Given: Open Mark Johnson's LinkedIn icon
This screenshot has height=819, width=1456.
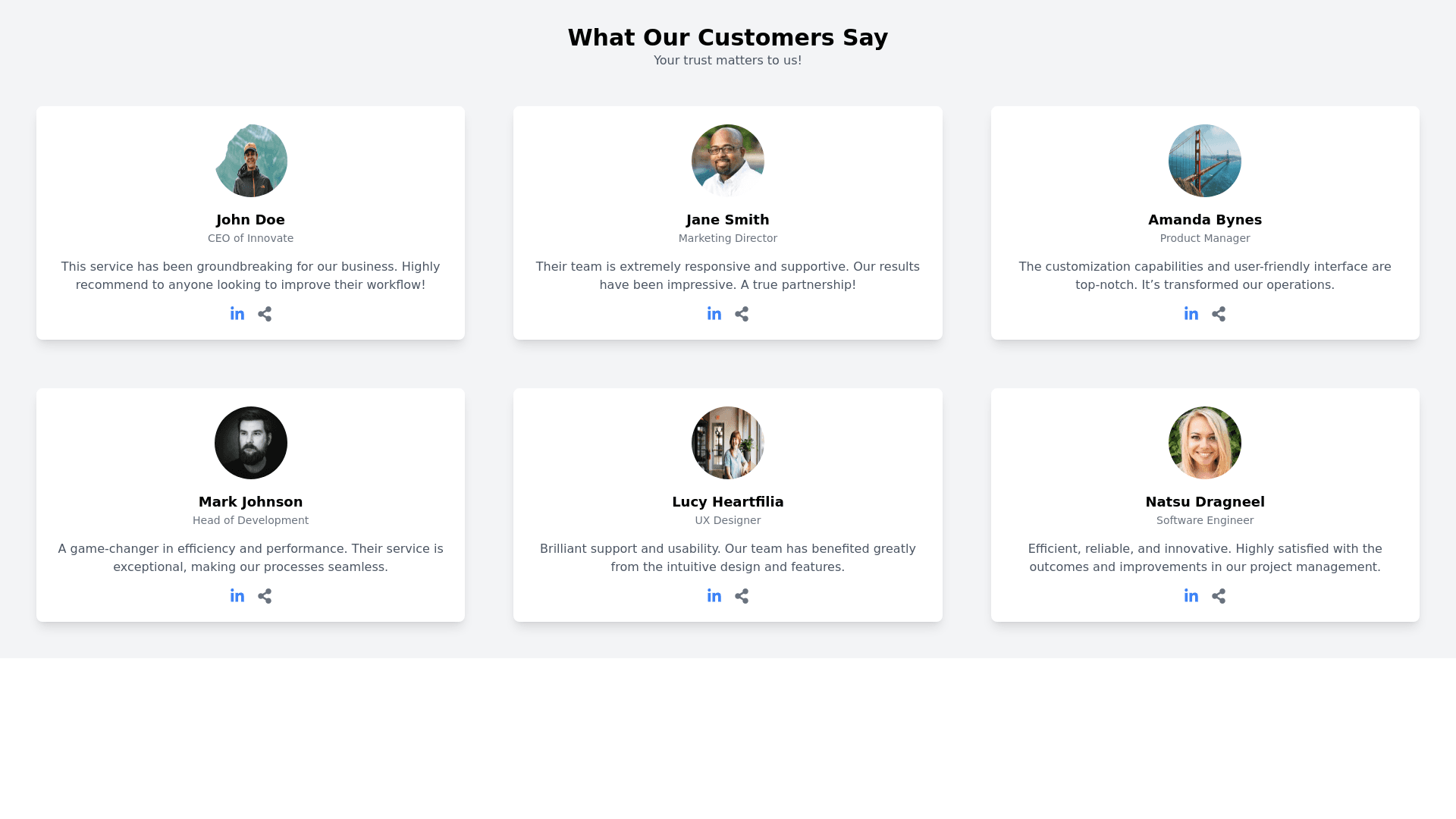Looking at the screenshot, I should (237, 596).
